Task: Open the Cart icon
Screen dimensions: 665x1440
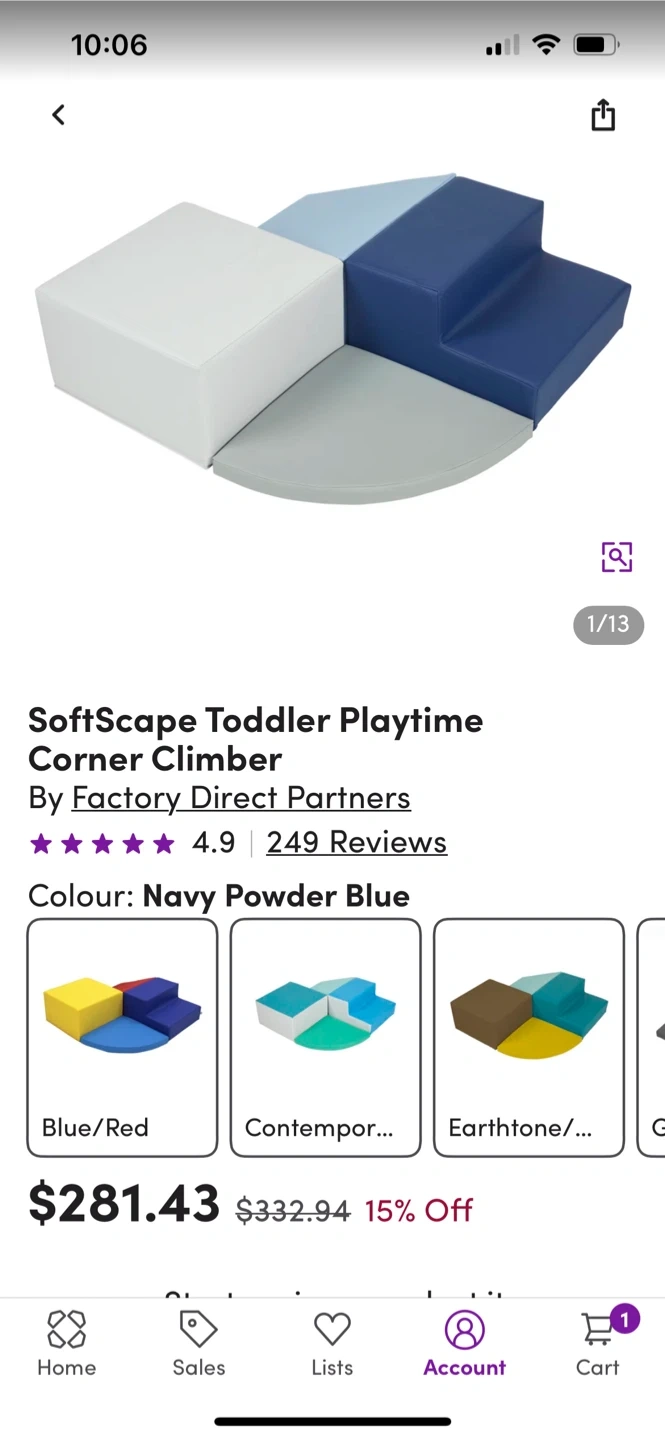Action: click(598, 1332)
